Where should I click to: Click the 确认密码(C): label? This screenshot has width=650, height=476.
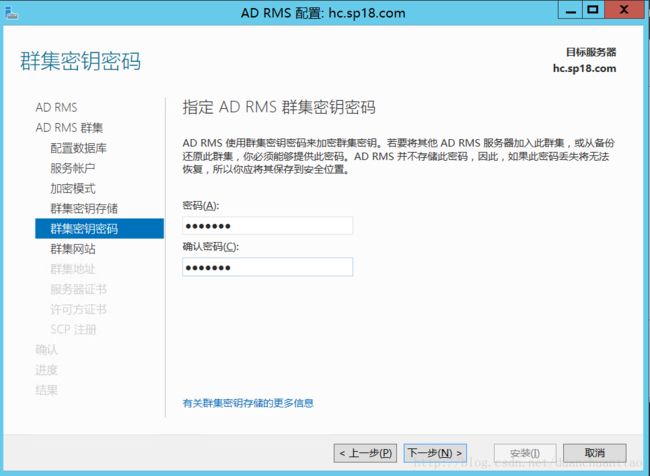pyautogui.click(x=211, y=247)
